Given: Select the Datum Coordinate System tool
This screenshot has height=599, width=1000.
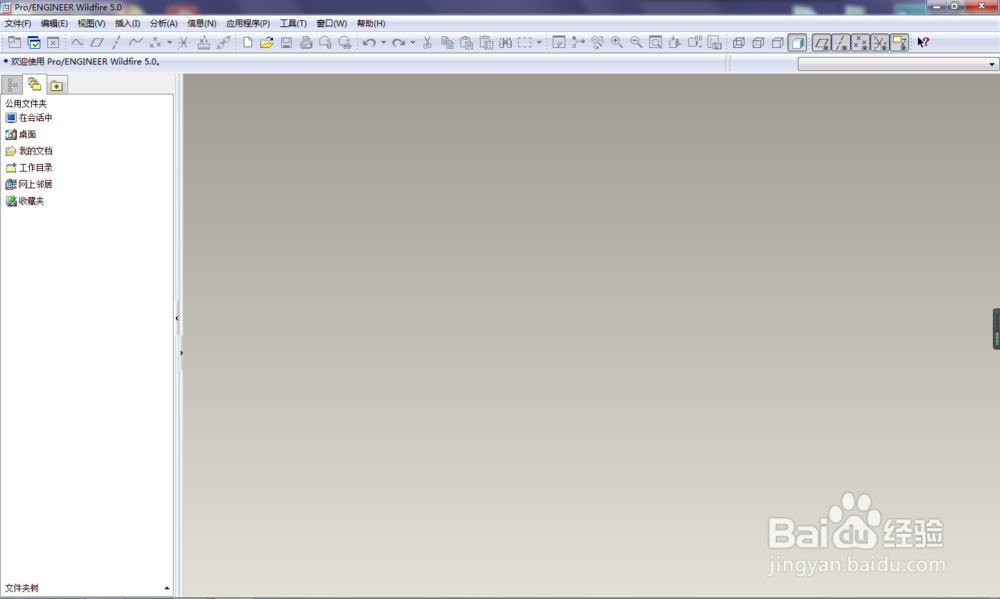Looking at the screenshot, I should [x=183, y=43].
